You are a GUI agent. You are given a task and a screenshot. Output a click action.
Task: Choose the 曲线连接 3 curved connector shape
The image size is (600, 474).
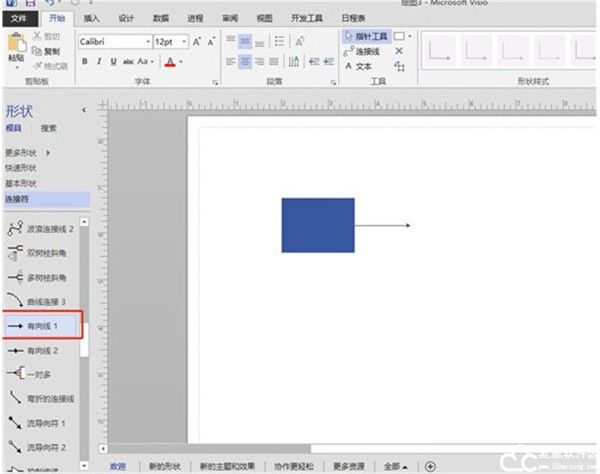(46, 301)
